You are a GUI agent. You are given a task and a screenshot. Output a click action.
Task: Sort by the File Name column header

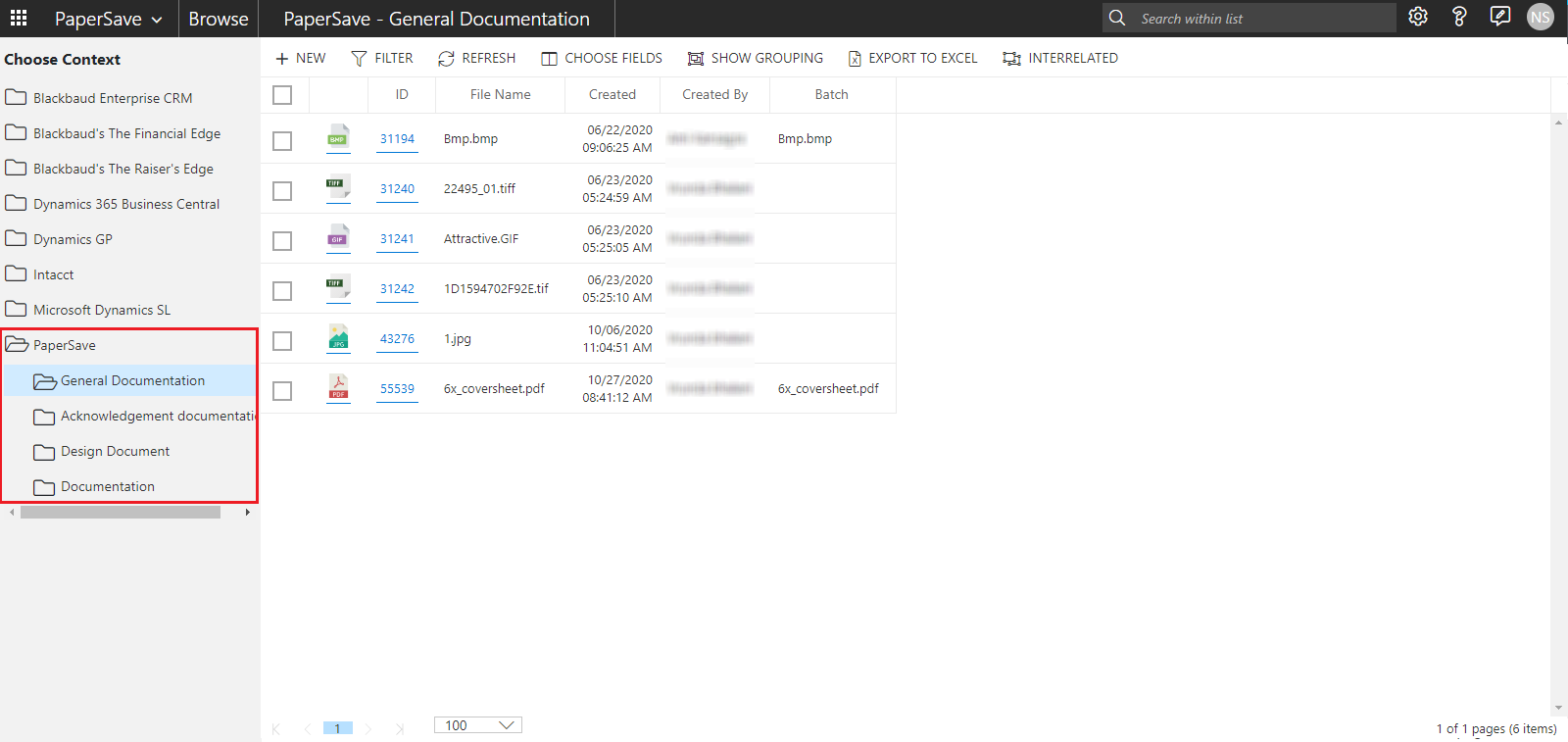pyautogui.click(x=501, y=95)
